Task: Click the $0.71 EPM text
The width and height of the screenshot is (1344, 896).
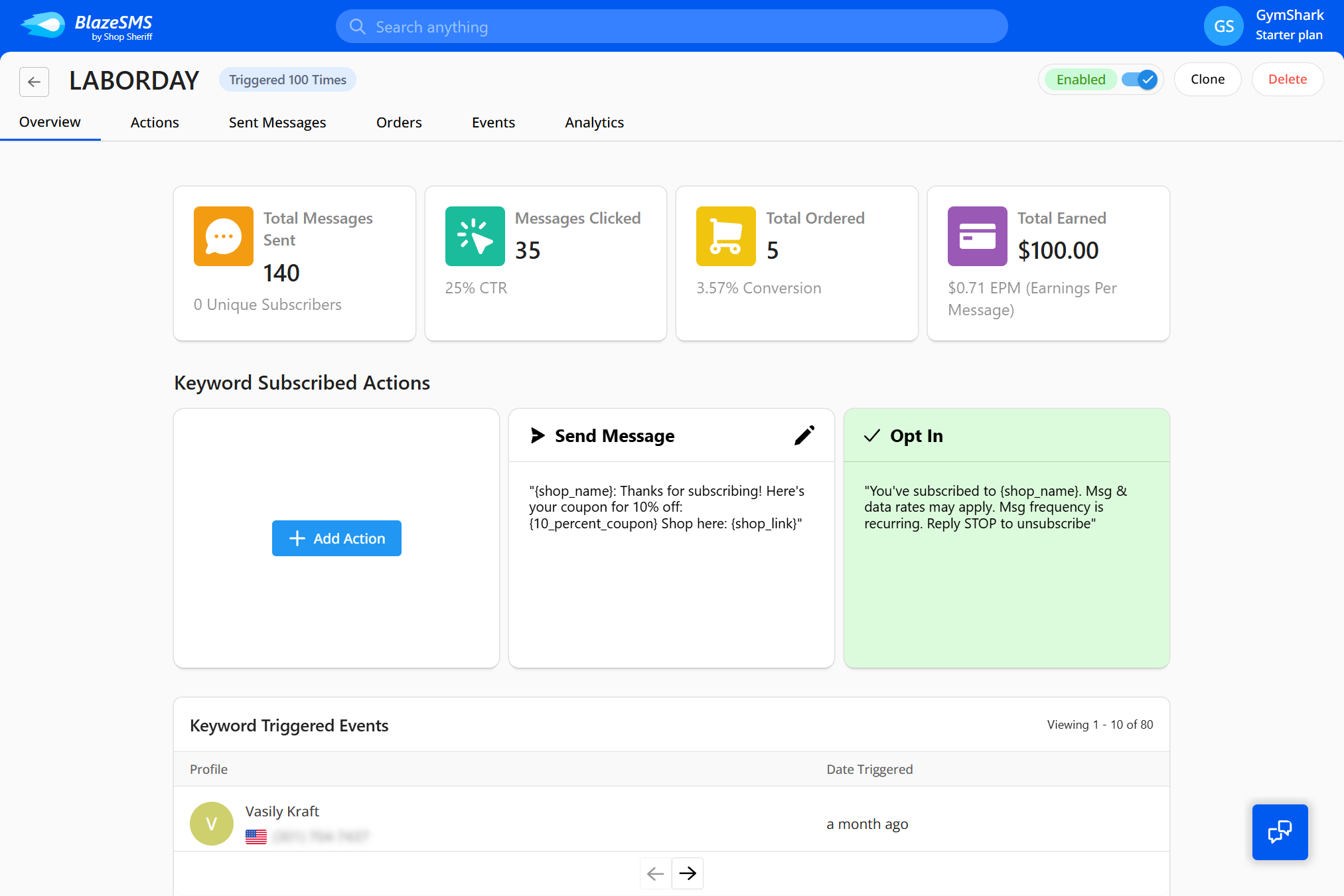Action: pyautogui.click(x=1032, y=299)
